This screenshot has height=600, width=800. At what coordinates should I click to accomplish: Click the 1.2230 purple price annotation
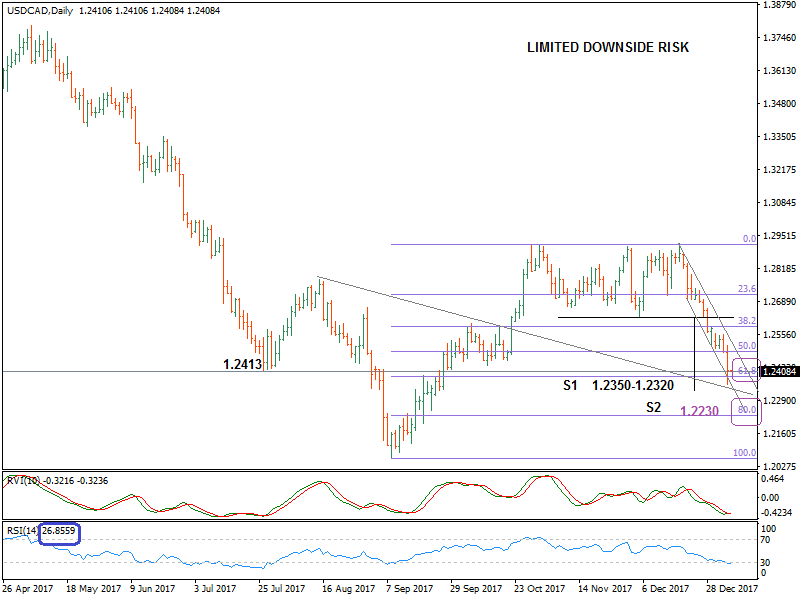click(x=698, y=410)
